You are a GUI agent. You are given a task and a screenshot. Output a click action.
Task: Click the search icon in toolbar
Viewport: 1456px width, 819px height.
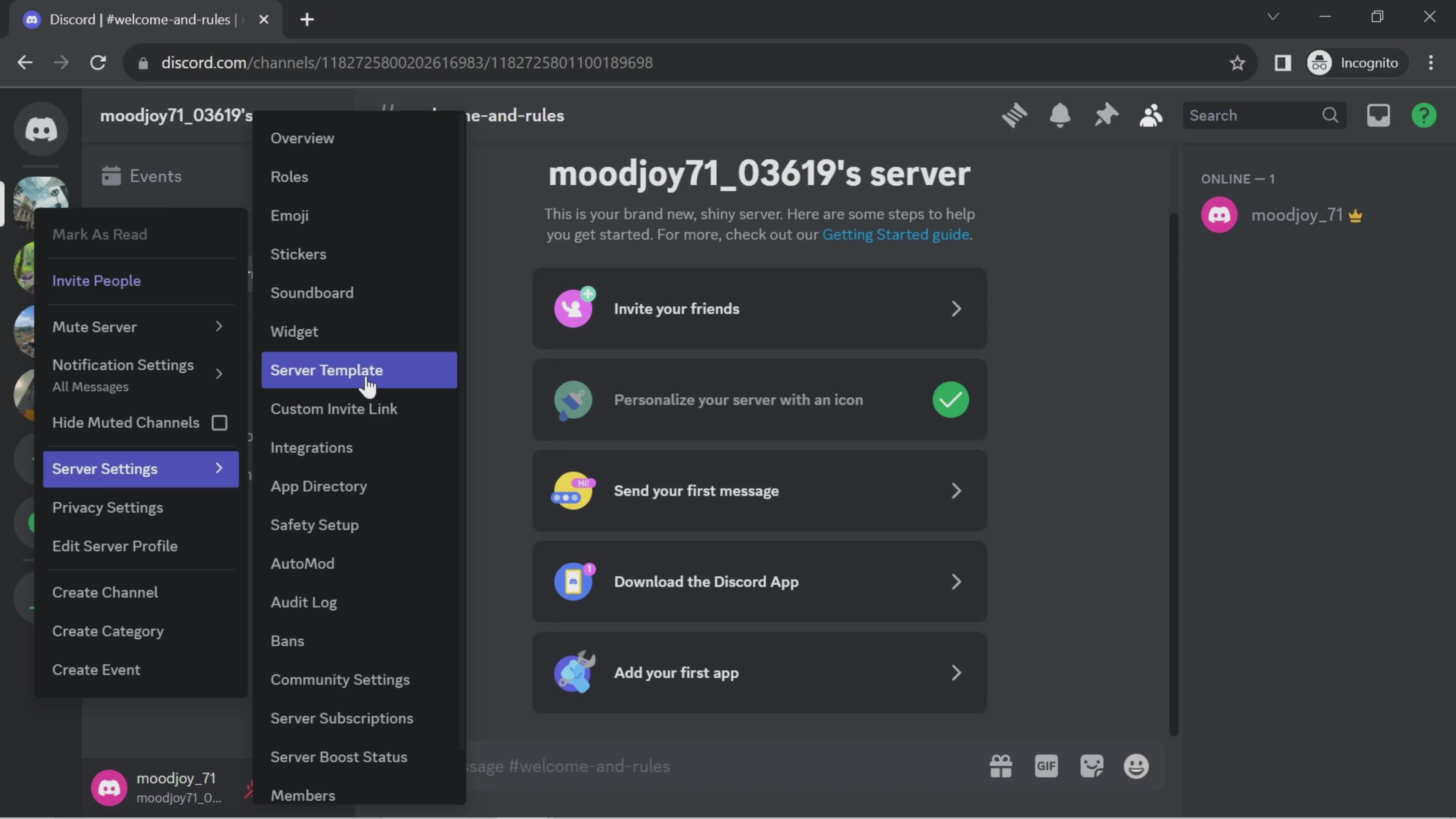tap(1334, 115)
